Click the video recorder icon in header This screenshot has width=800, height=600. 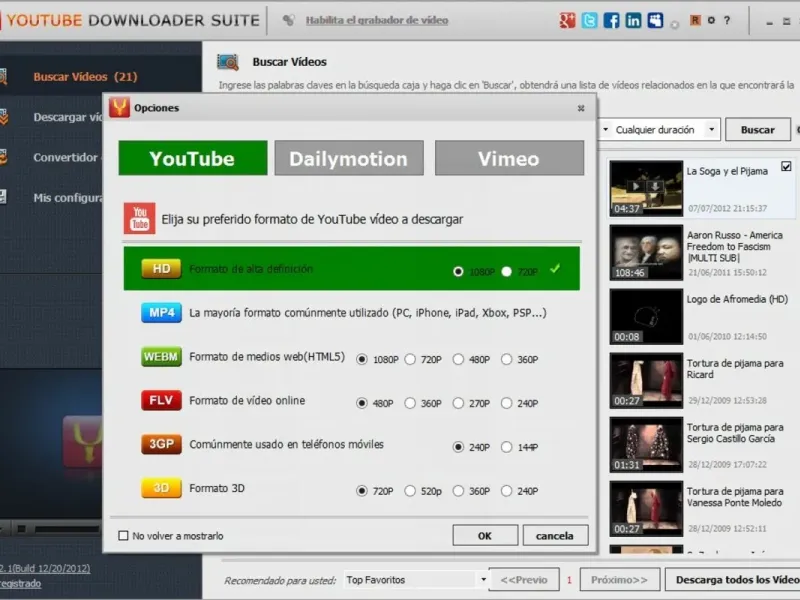(x=289, y=20)
